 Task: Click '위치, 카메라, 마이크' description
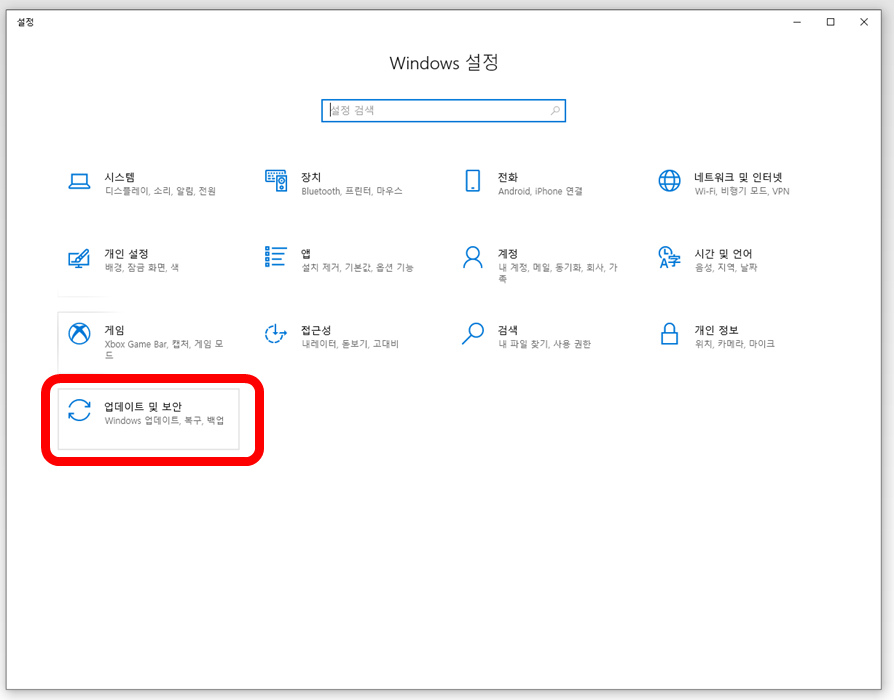[734, 344]
